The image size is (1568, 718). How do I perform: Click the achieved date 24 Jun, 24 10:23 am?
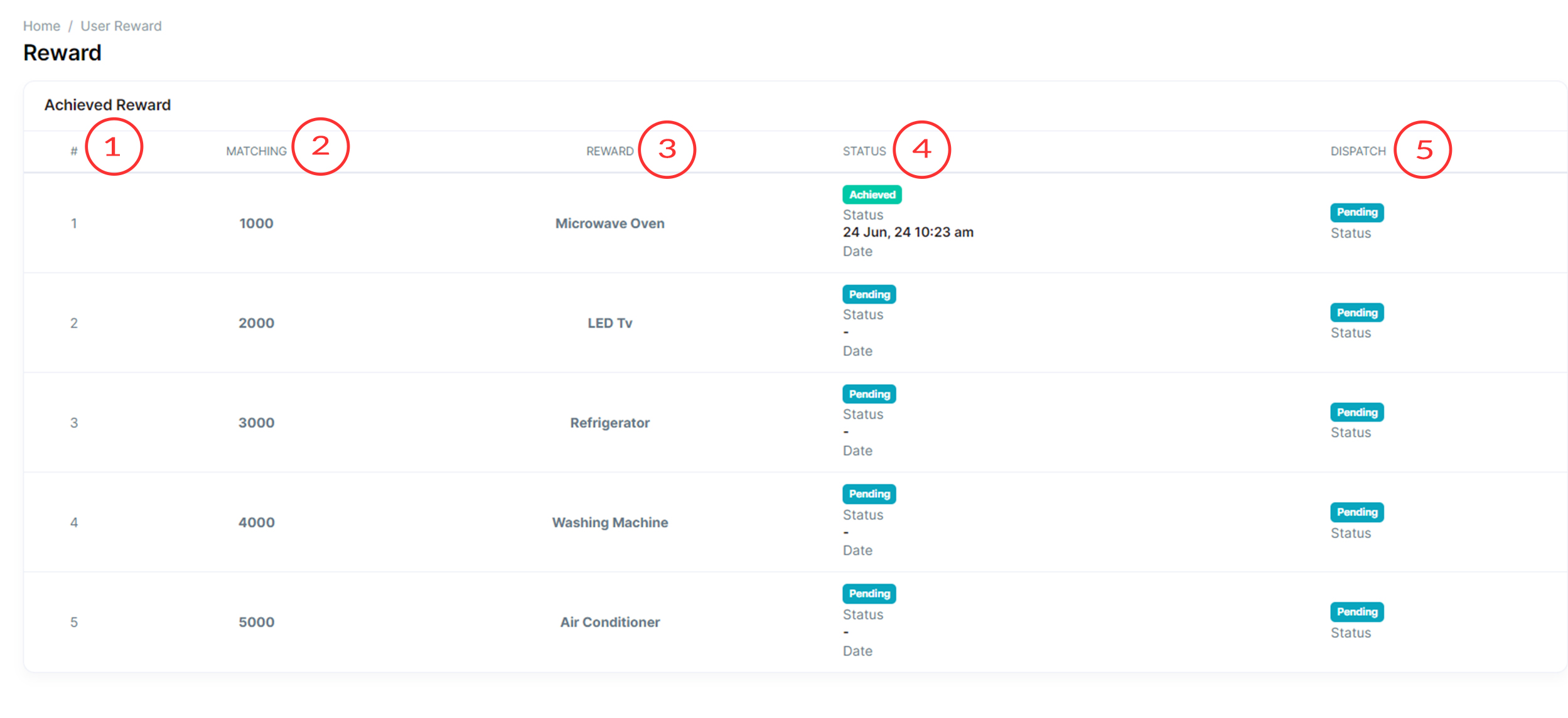908,232
